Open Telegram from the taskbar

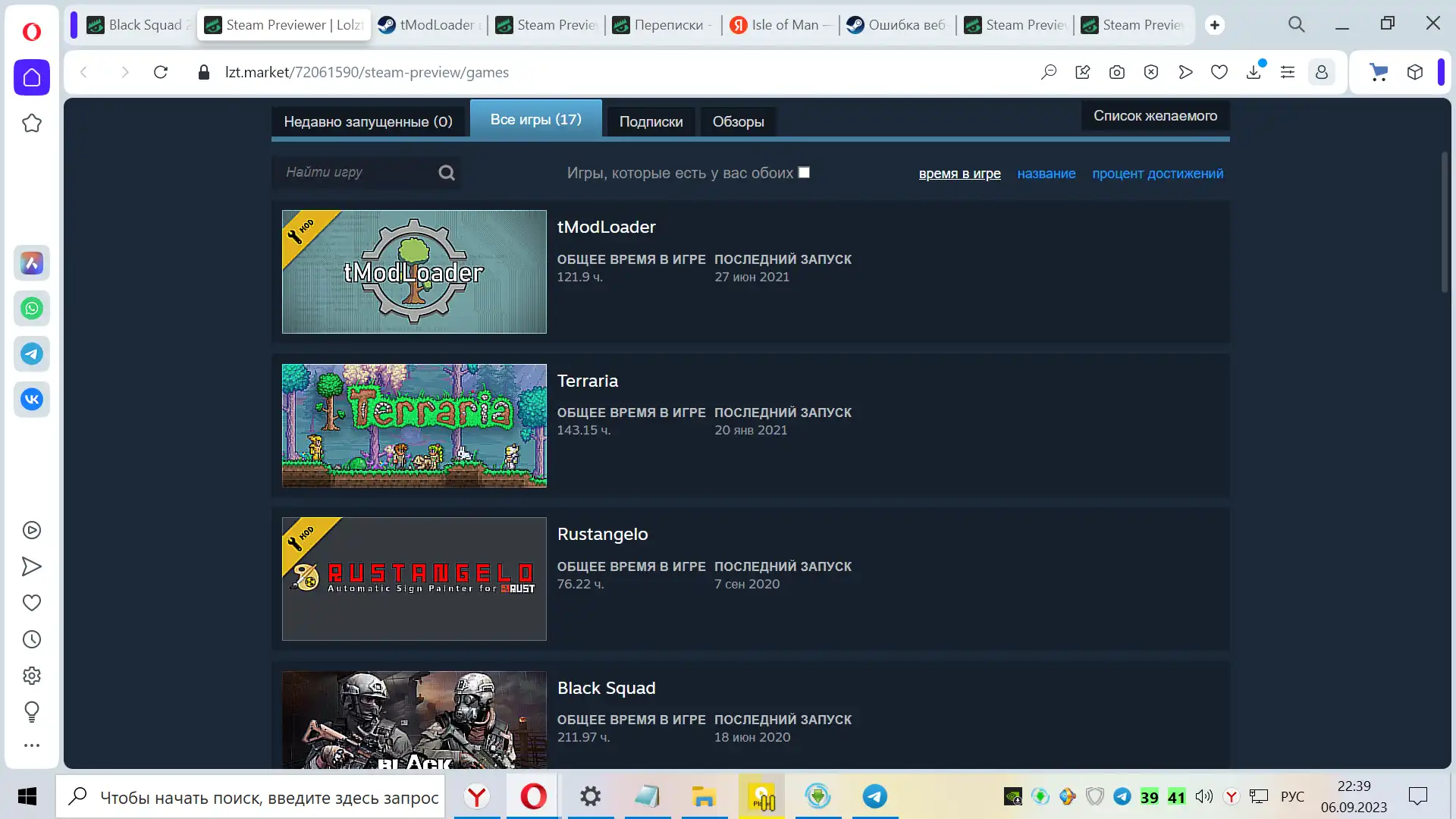click(x=874, y=796)
